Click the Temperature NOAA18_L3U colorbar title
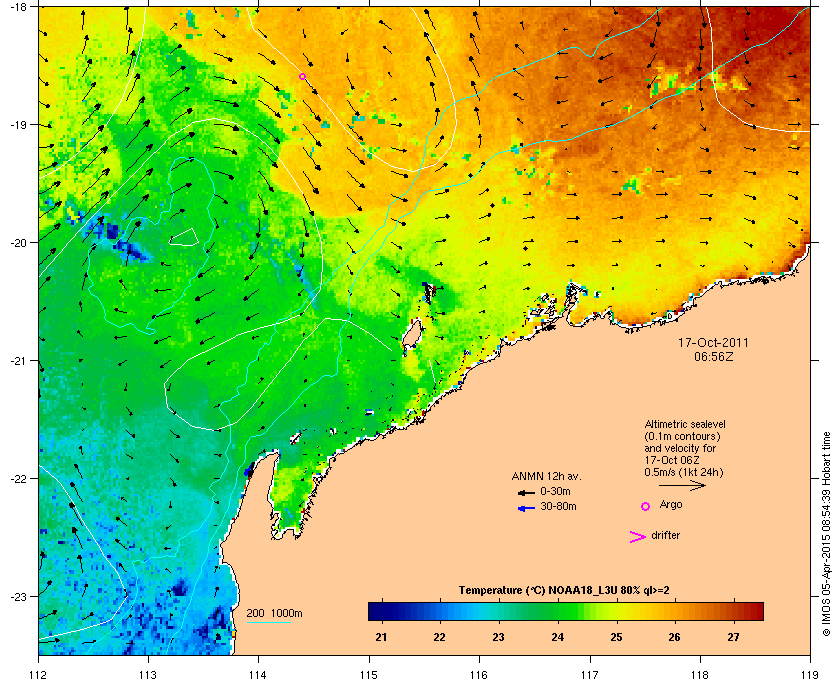Image resolution: width=840 pixels, height=680 pixels. (564, 590)
